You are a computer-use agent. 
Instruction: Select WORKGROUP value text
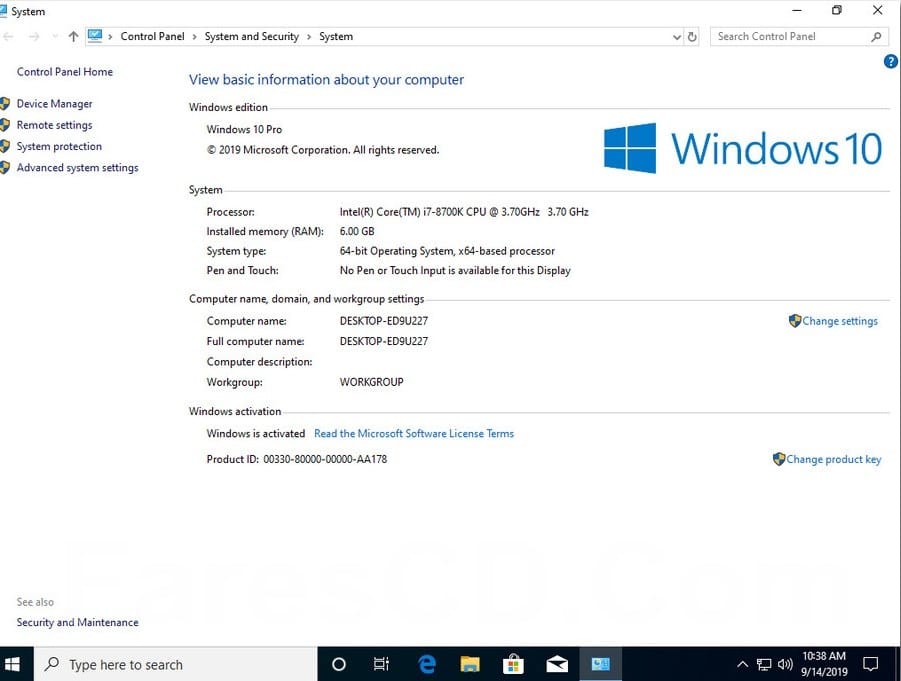(x=371, y=382)
